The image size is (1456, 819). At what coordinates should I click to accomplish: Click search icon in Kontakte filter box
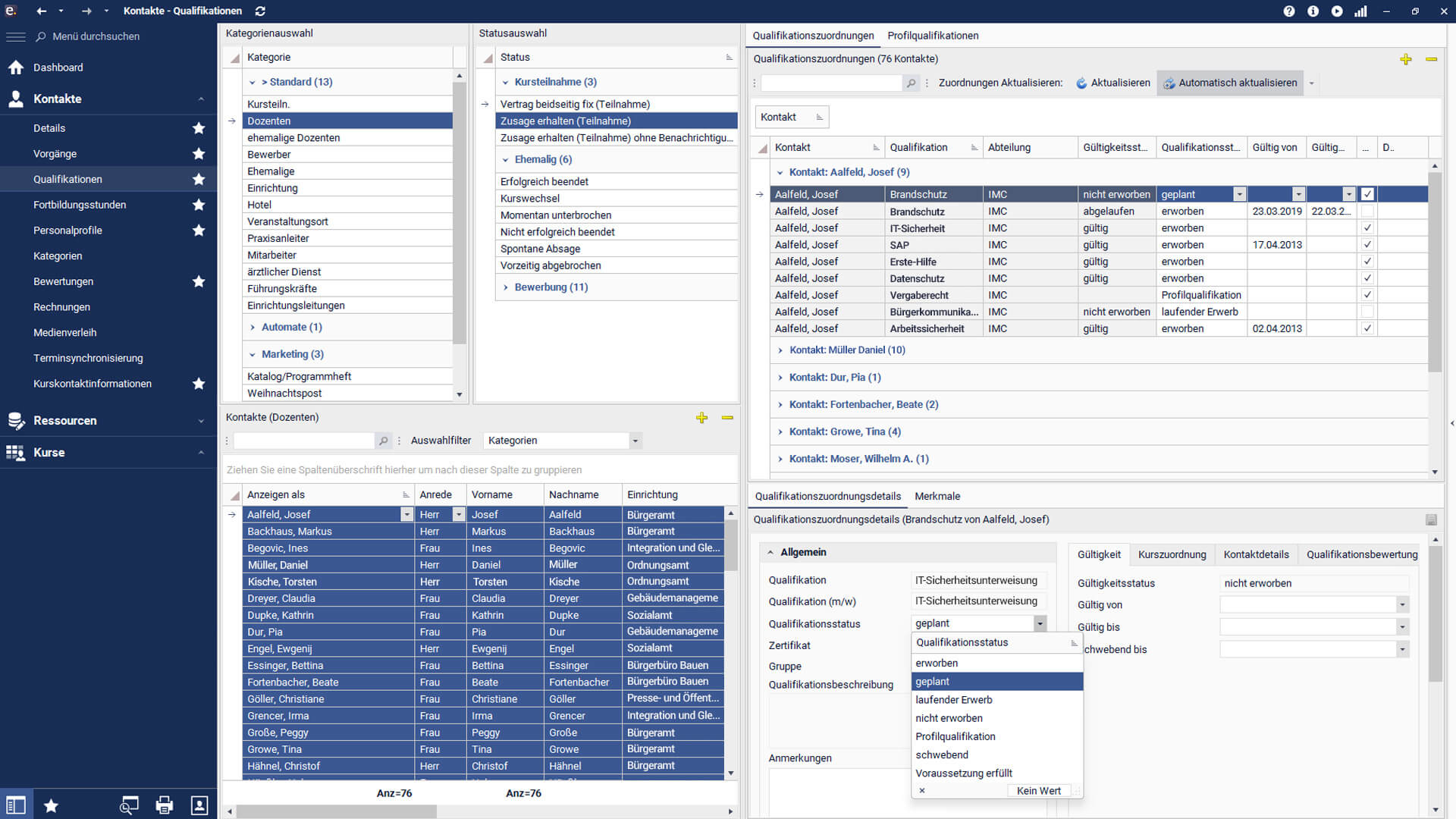(384, 441)
